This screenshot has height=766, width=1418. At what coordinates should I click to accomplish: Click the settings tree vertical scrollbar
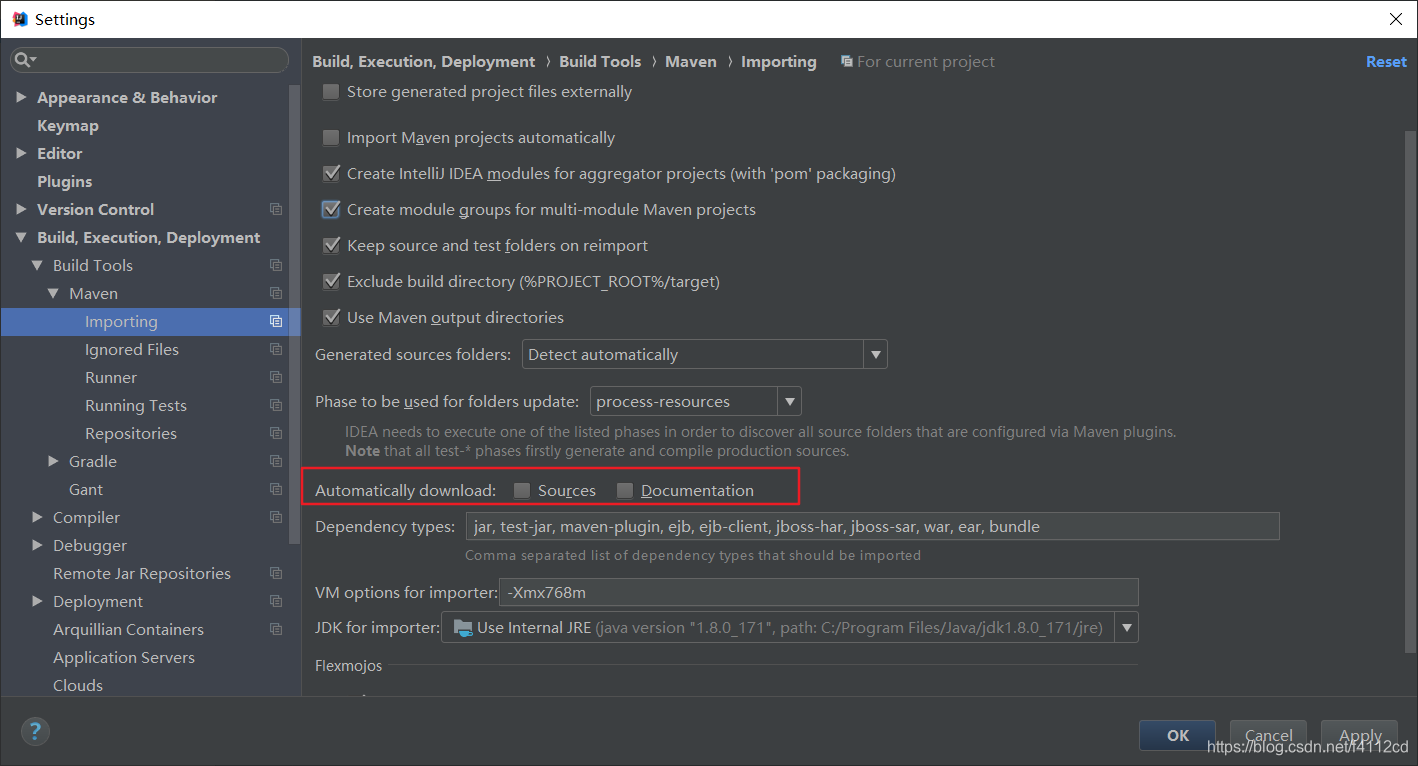tap(294, 315)
